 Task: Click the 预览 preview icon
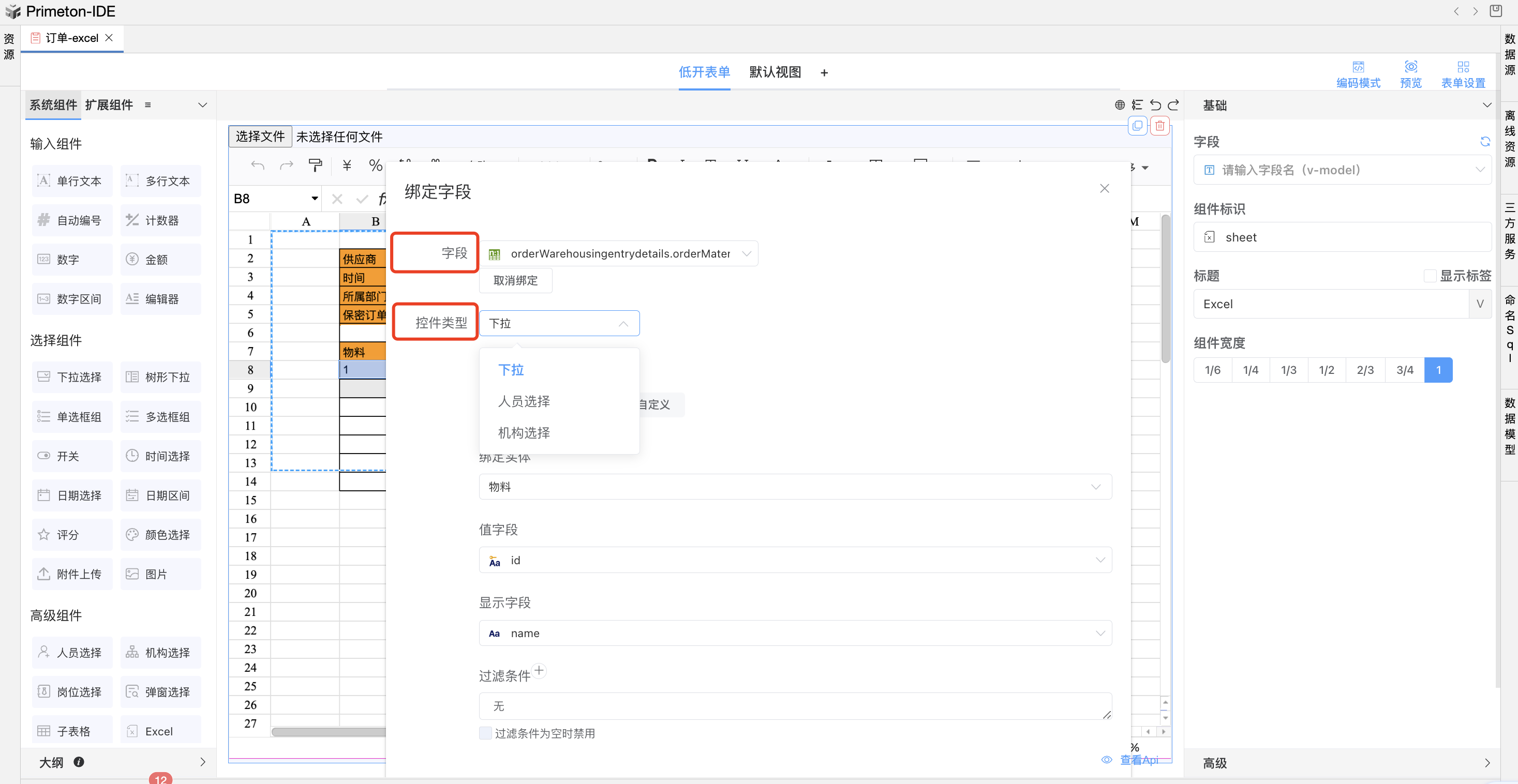[1410, 67]
